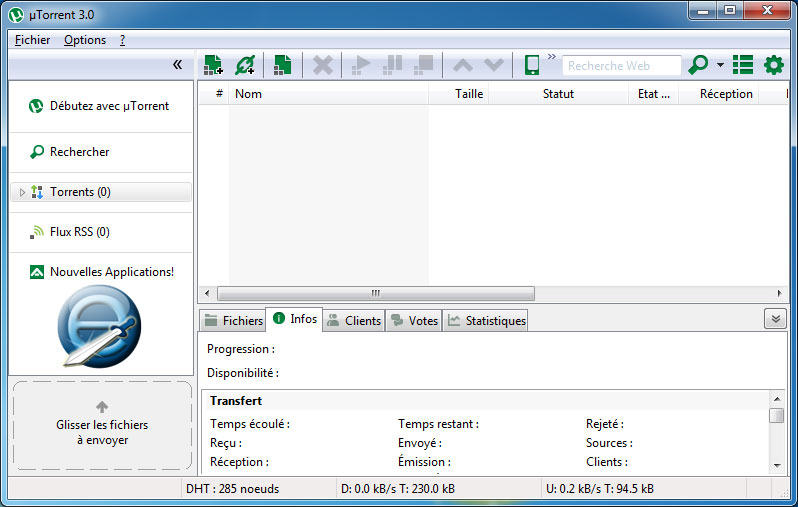Open the search engine dropdown arrow
The height and width of the screenshot is (507, 798).
(x=720, y=65)
